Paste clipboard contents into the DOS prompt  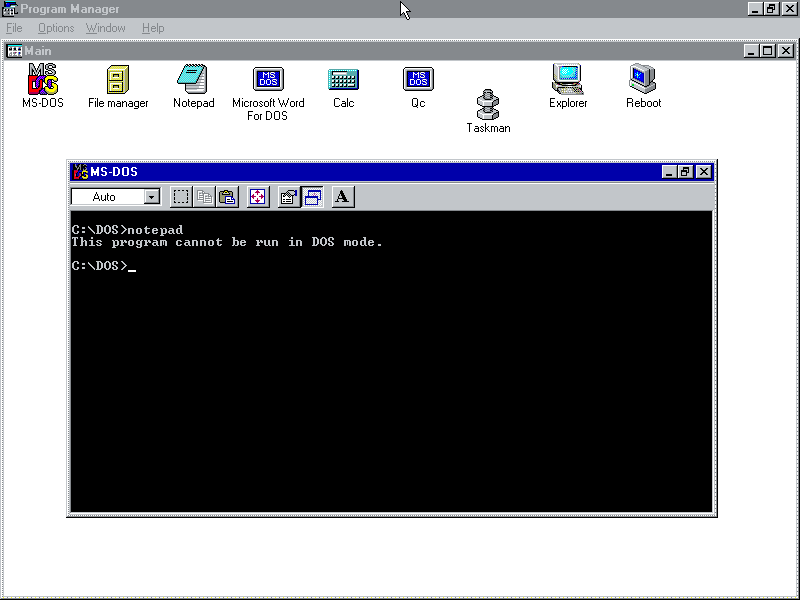point(227,196)
